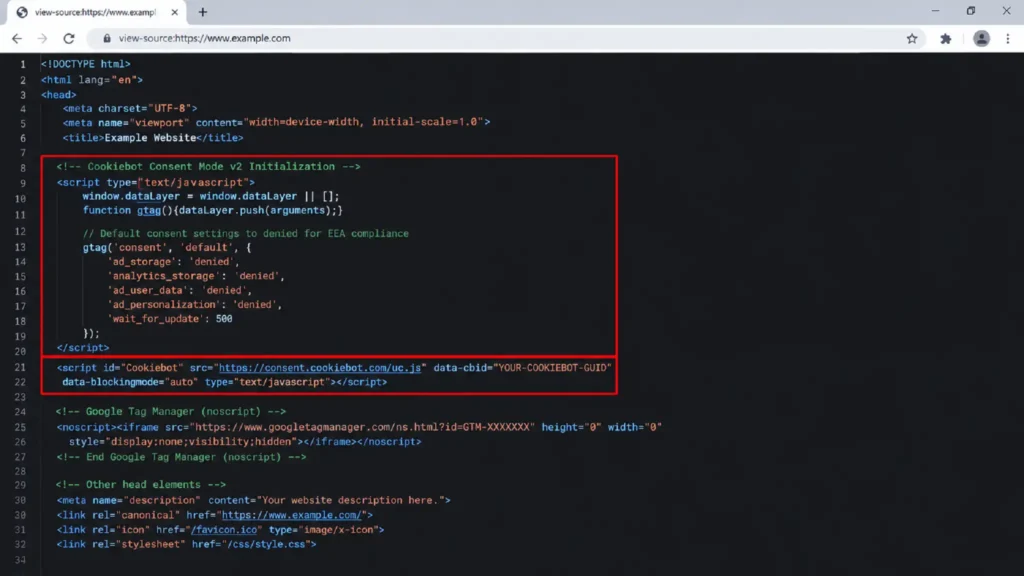Open the consent.cookiebot.com/uc.js link
The image size is (1024, 576).
pyautogui.click(x=319, y=368)
